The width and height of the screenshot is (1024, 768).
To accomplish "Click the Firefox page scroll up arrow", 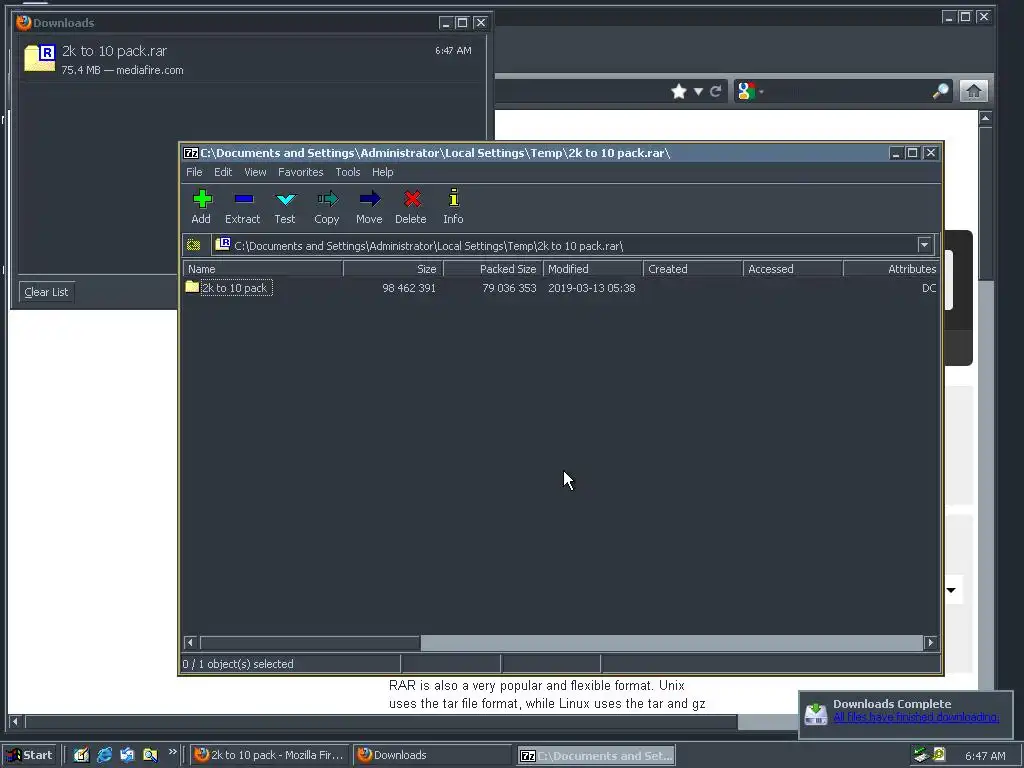I will pos(985,118).
